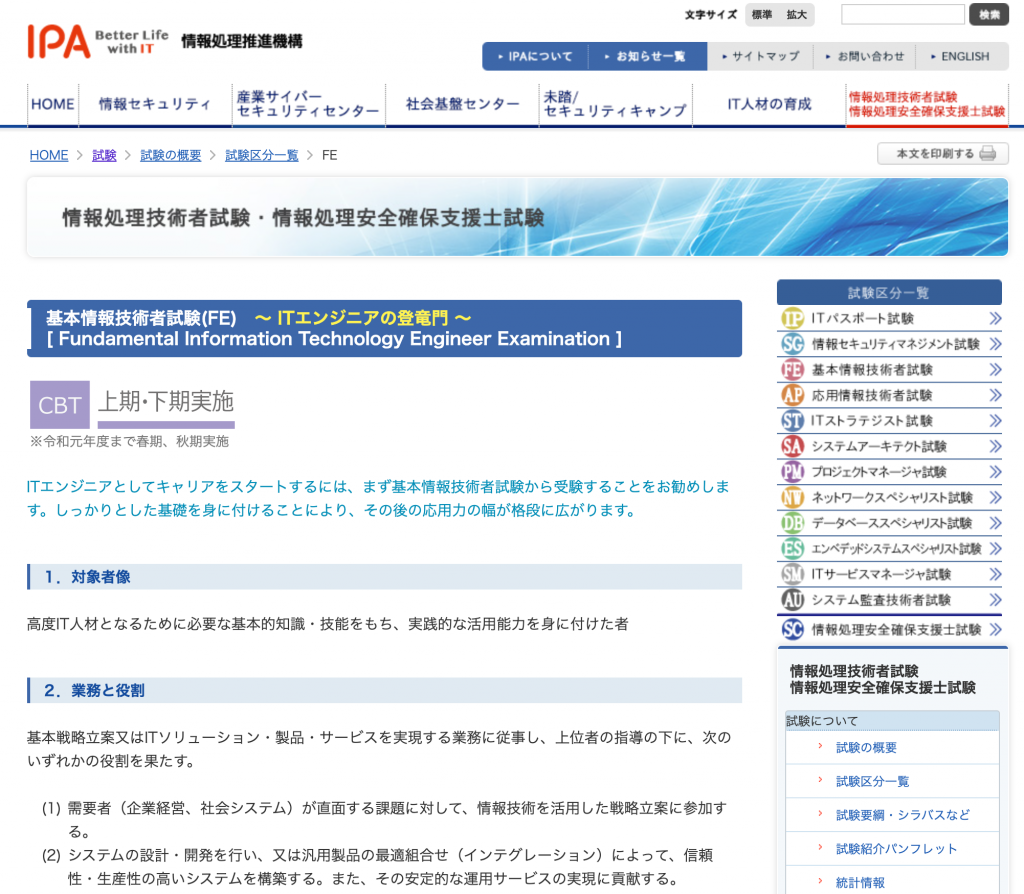The height and width of the screenshot is (894, 1024).
Task: Open the 情報セキュリティ navigation tab
Action: 155,104
